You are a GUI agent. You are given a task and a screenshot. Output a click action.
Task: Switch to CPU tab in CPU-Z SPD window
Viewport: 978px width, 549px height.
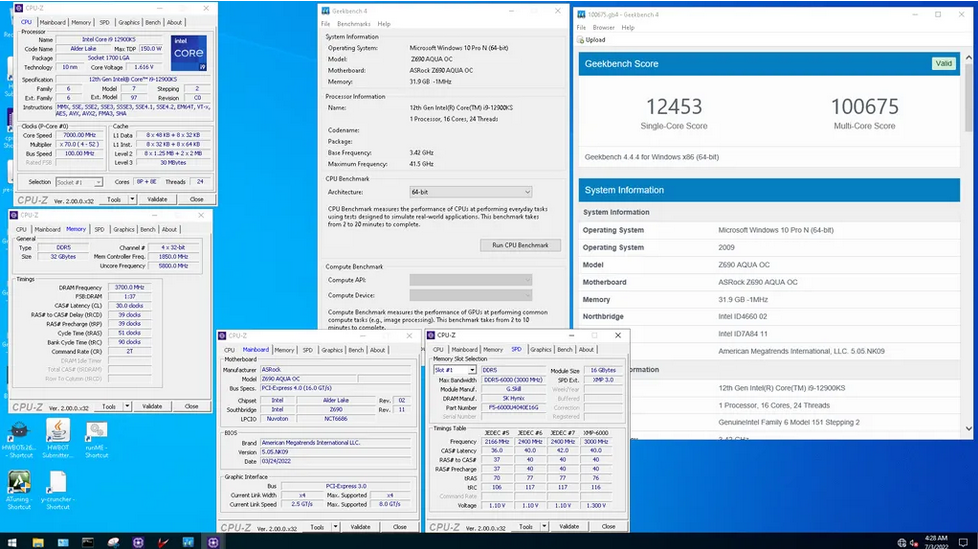(x=438, y=350)
